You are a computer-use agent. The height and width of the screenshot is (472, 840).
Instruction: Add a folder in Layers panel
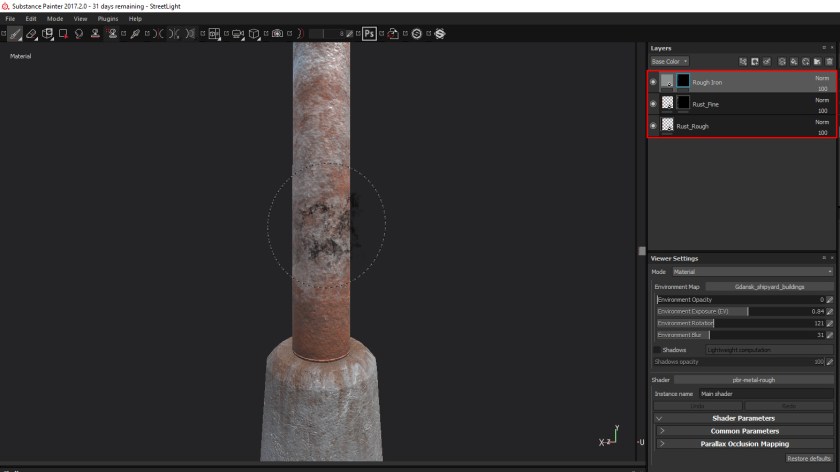click(x=817, y=61)
